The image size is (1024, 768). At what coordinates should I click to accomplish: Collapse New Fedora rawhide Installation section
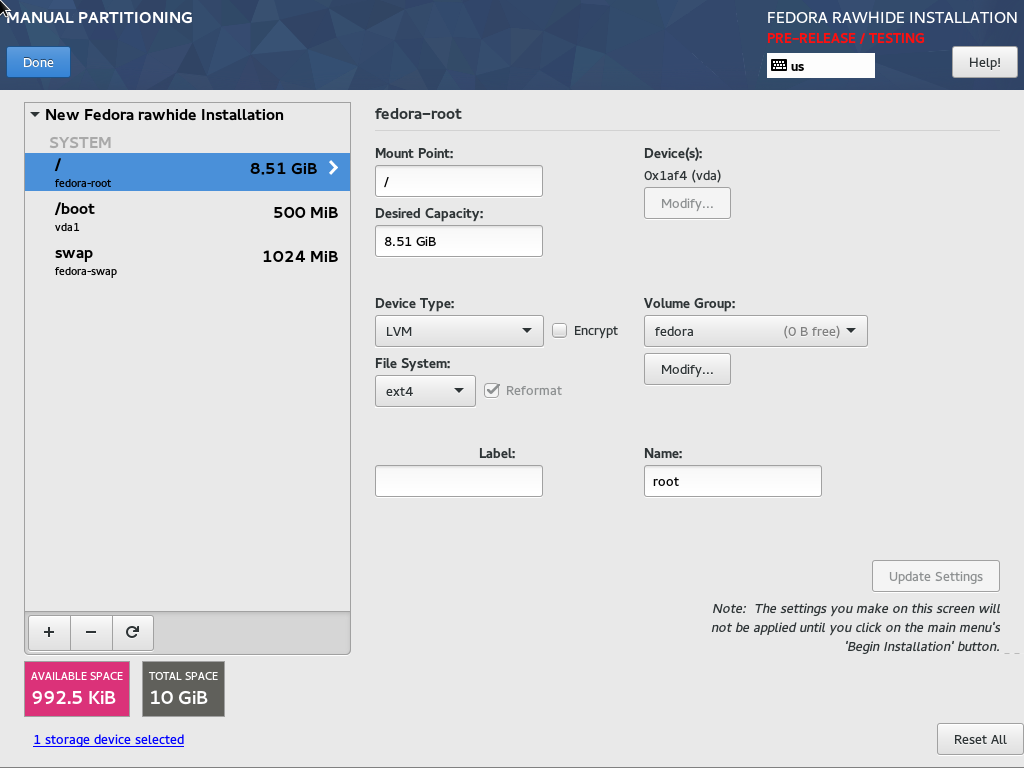pyautogui.click(x=35, y=114)
